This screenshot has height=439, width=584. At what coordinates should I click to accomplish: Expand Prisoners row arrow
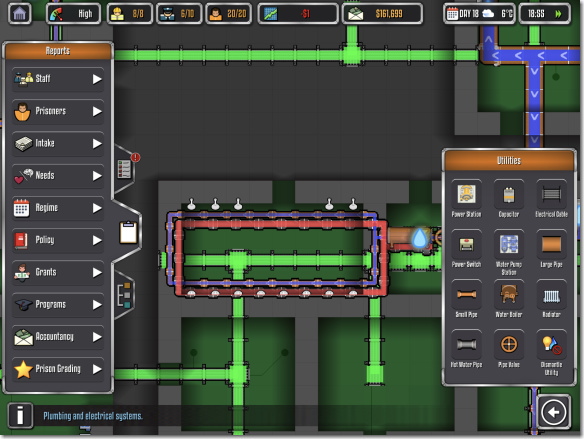(x=97, y=111)
